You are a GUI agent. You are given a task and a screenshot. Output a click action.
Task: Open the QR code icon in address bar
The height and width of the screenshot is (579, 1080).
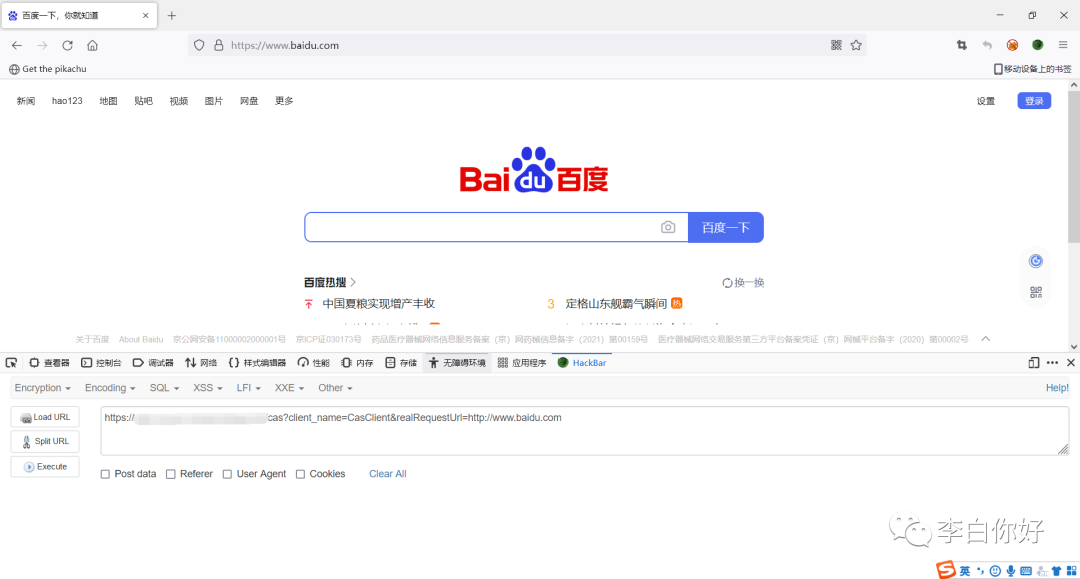tap(836, 45)
